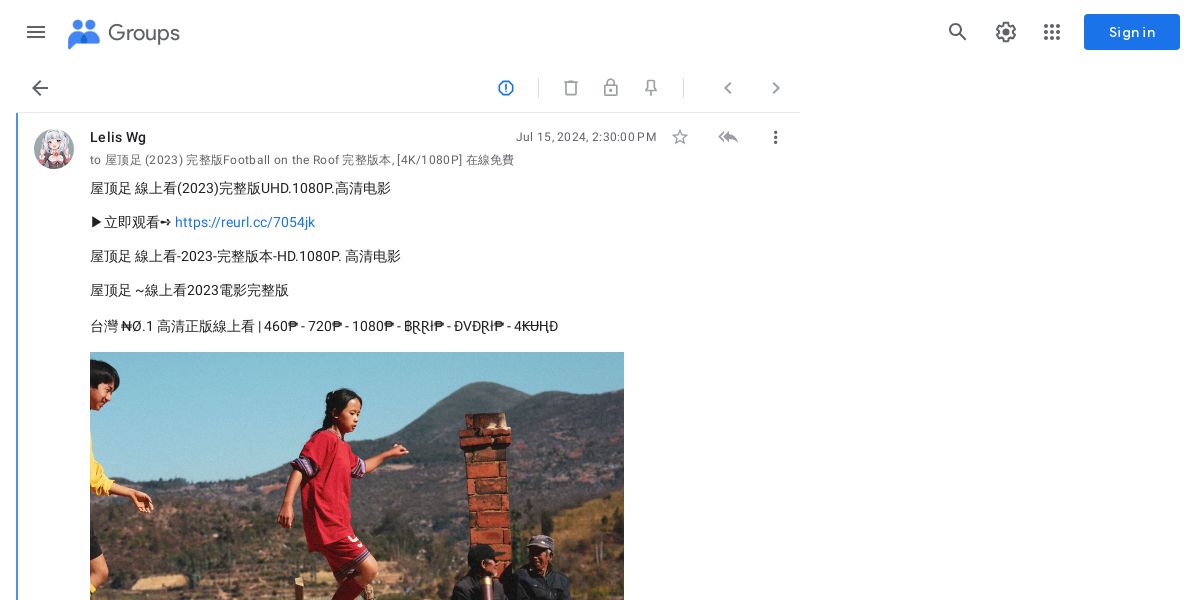Screen dimensions: 1200x600
Task: Report abuse with the exclamation icon
Action: [506, 88]
